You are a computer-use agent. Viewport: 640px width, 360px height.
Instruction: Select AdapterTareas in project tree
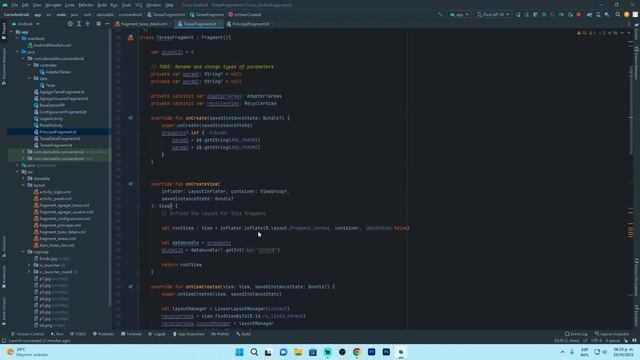coord(58,72)
